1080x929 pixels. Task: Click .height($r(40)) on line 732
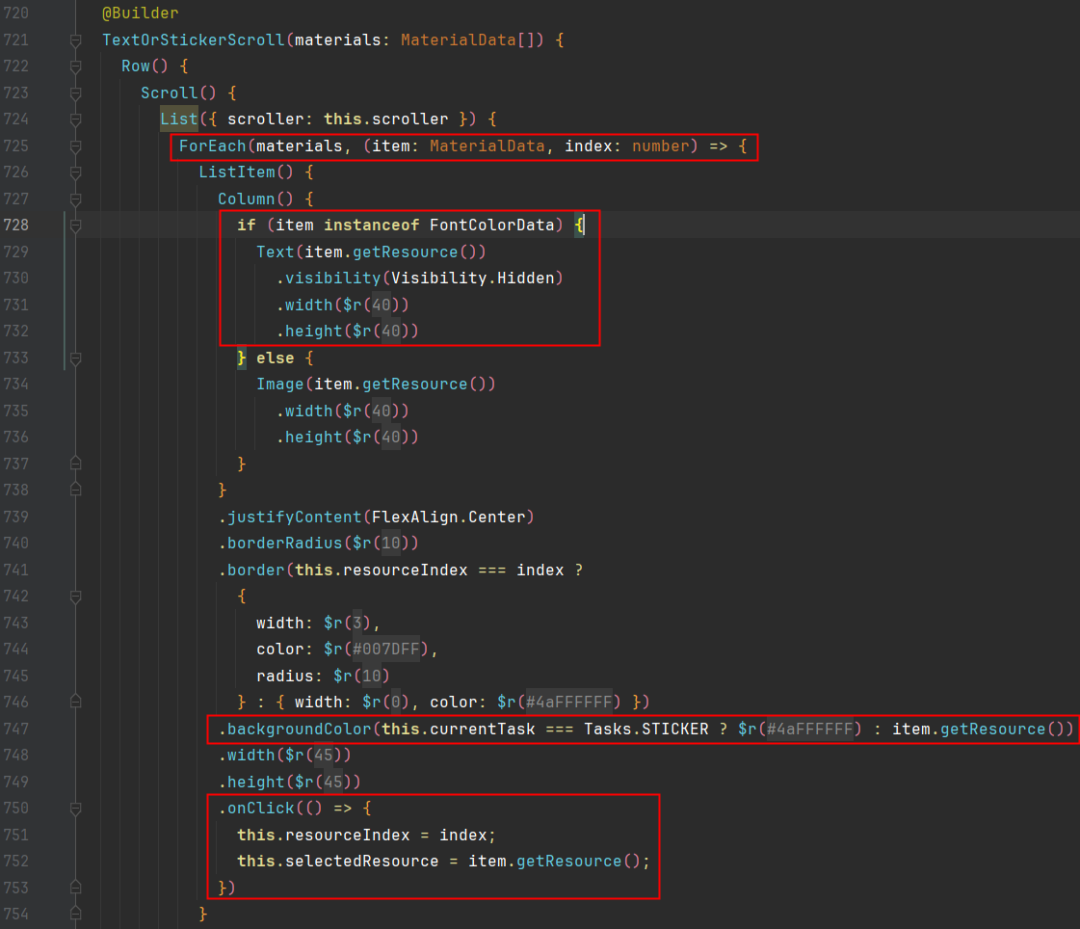(x=347, y=331)
